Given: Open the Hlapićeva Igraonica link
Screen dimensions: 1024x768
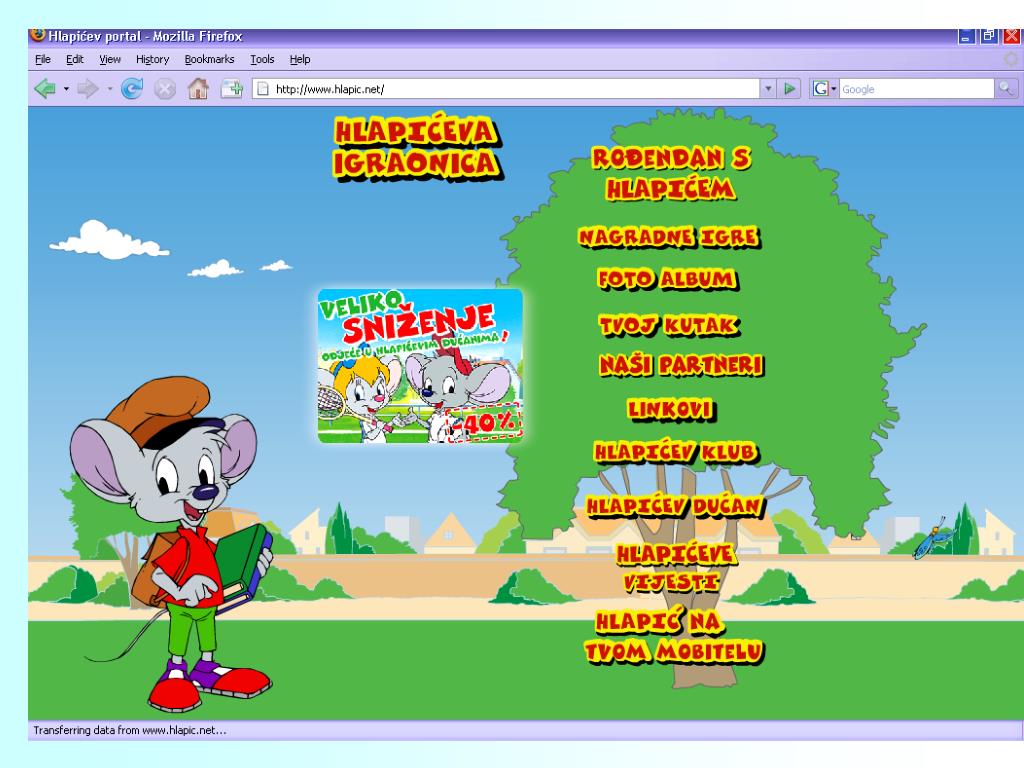Looking at the screenshot, I should point(417,148).
